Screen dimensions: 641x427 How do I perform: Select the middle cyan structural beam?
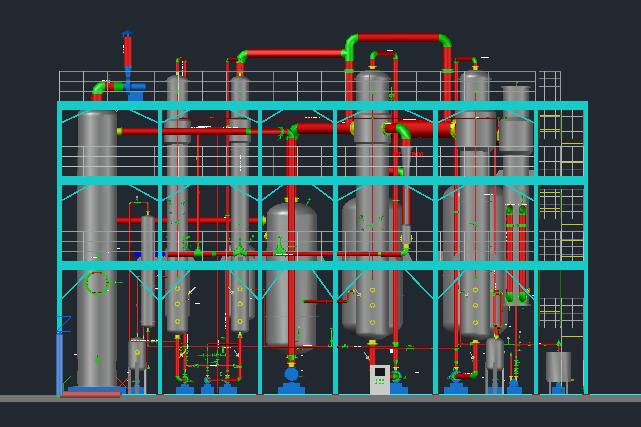320,180
